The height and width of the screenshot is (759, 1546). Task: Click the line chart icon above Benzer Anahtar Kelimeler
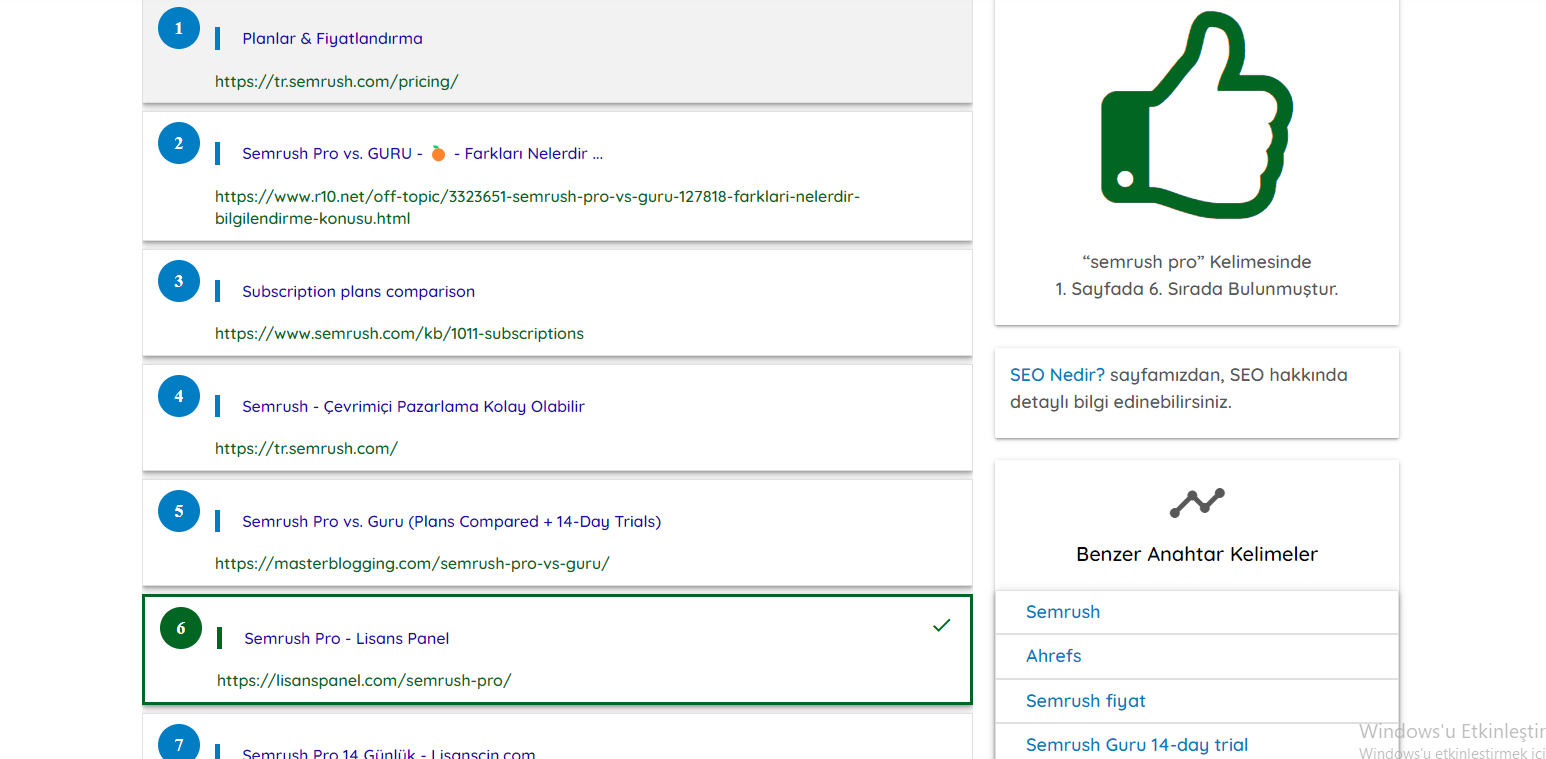point(1197,502)
